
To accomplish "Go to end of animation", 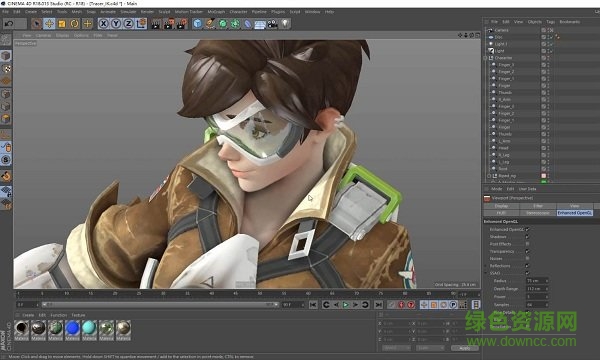I will click(378, 305).
